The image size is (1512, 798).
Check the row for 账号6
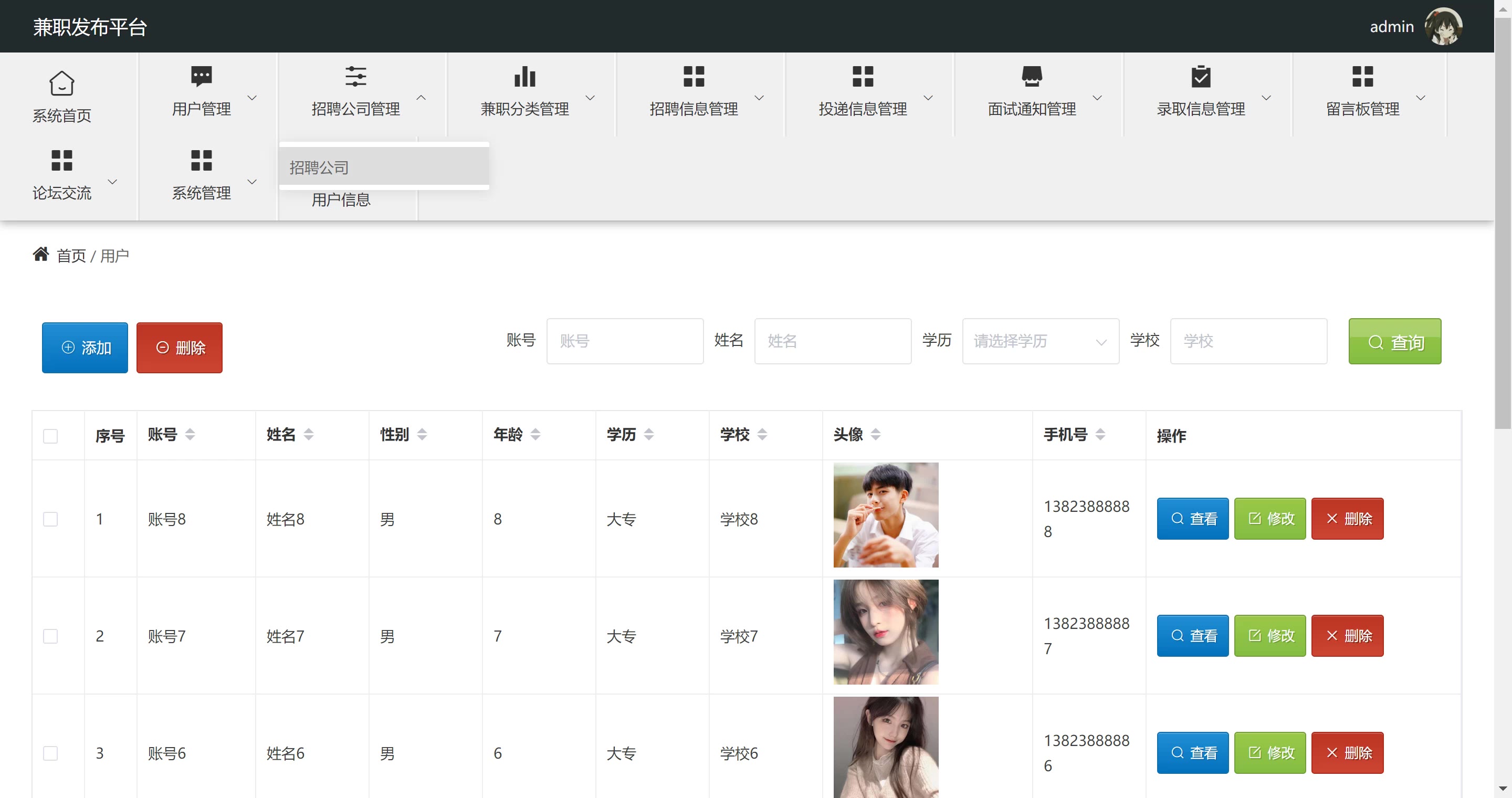50,753
